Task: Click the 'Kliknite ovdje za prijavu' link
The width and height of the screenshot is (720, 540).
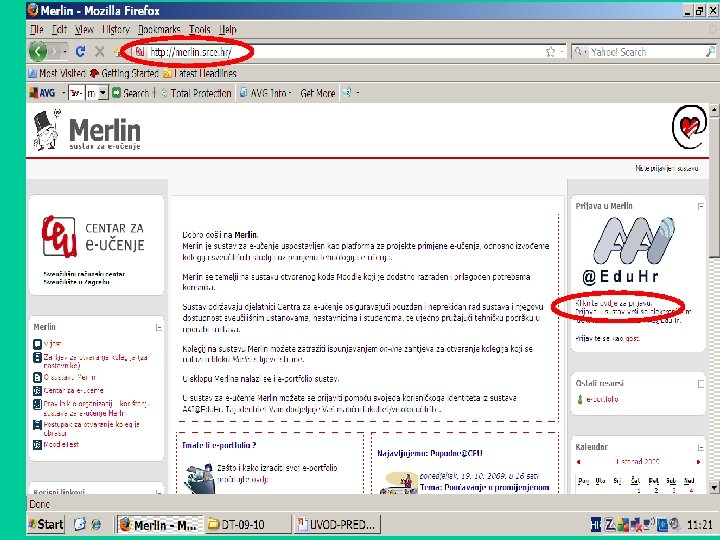Action: 613,304
